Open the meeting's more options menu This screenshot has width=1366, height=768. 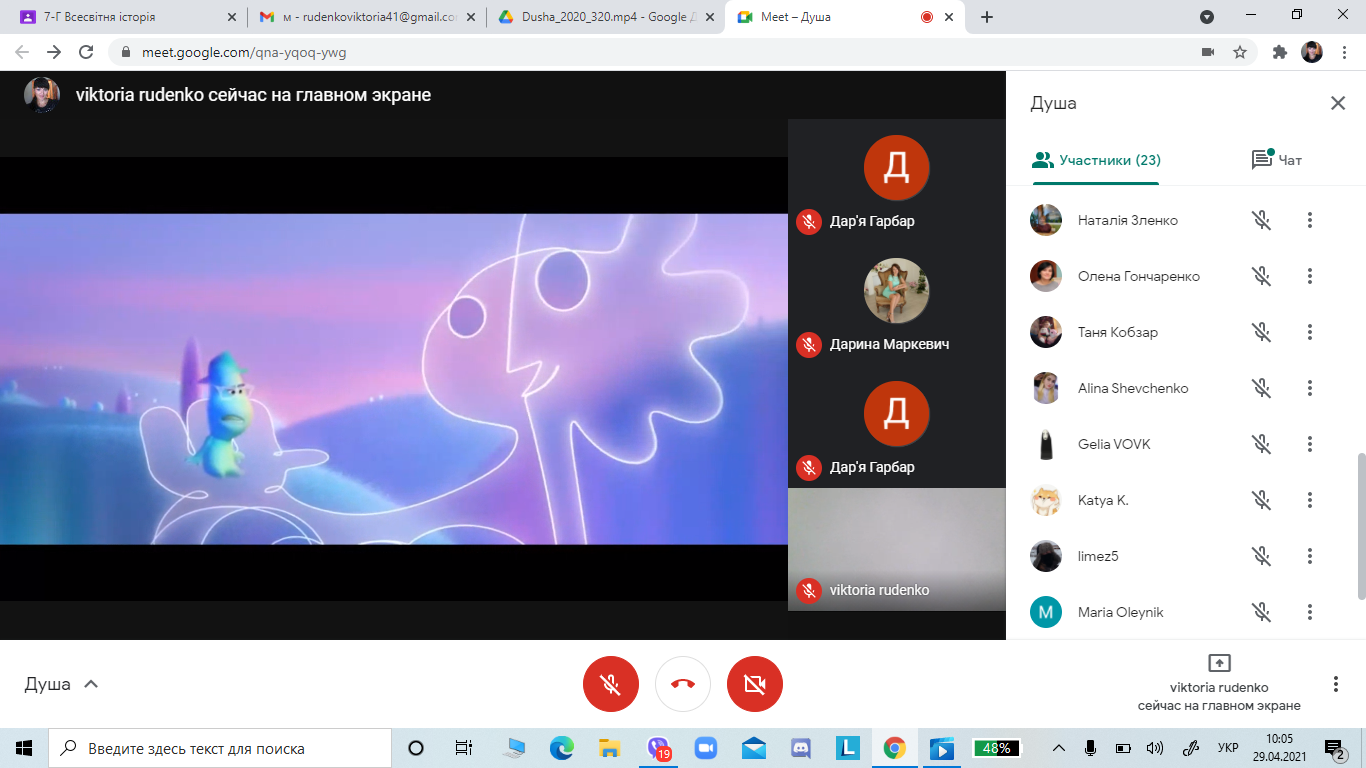pos(1335,684)
